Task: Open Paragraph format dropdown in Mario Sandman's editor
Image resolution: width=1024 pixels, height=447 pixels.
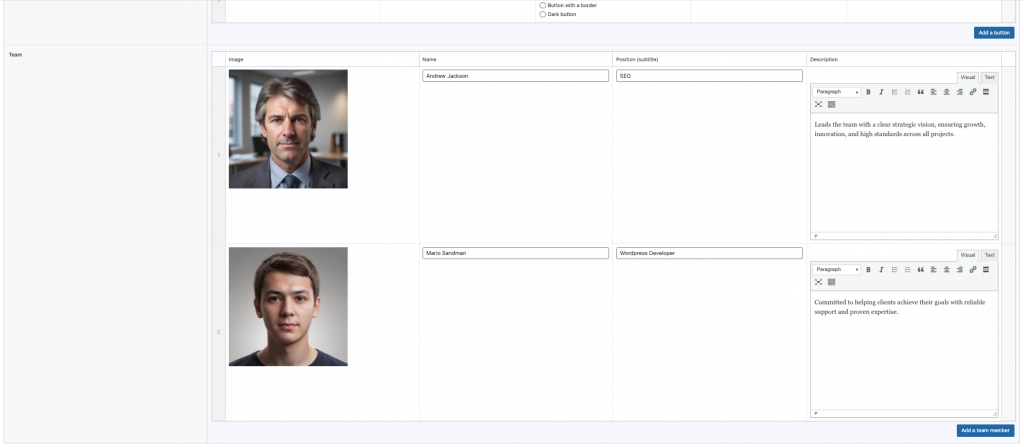Action: click(837, 269)
